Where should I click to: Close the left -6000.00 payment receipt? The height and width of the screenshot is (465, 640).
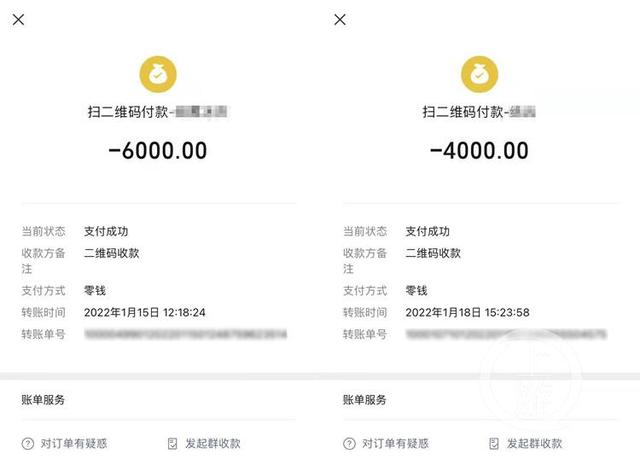click(x=20, y=20)
